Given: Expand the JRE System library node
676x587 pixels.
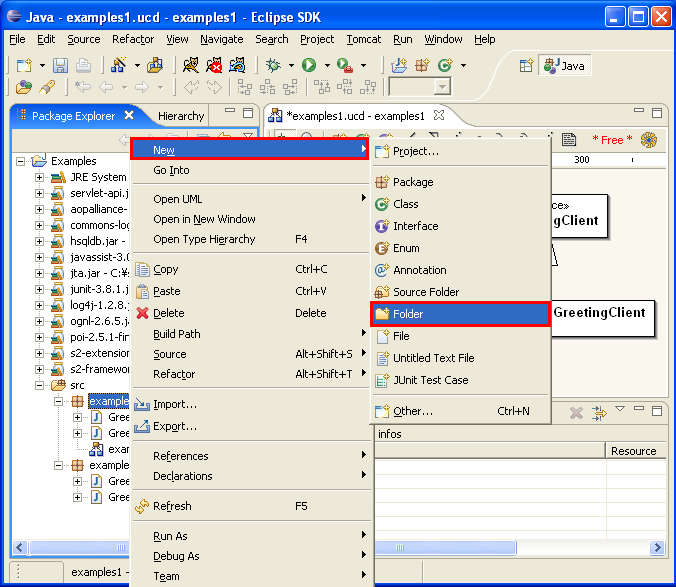Looking at the screenshot, I should pos(40,177).
